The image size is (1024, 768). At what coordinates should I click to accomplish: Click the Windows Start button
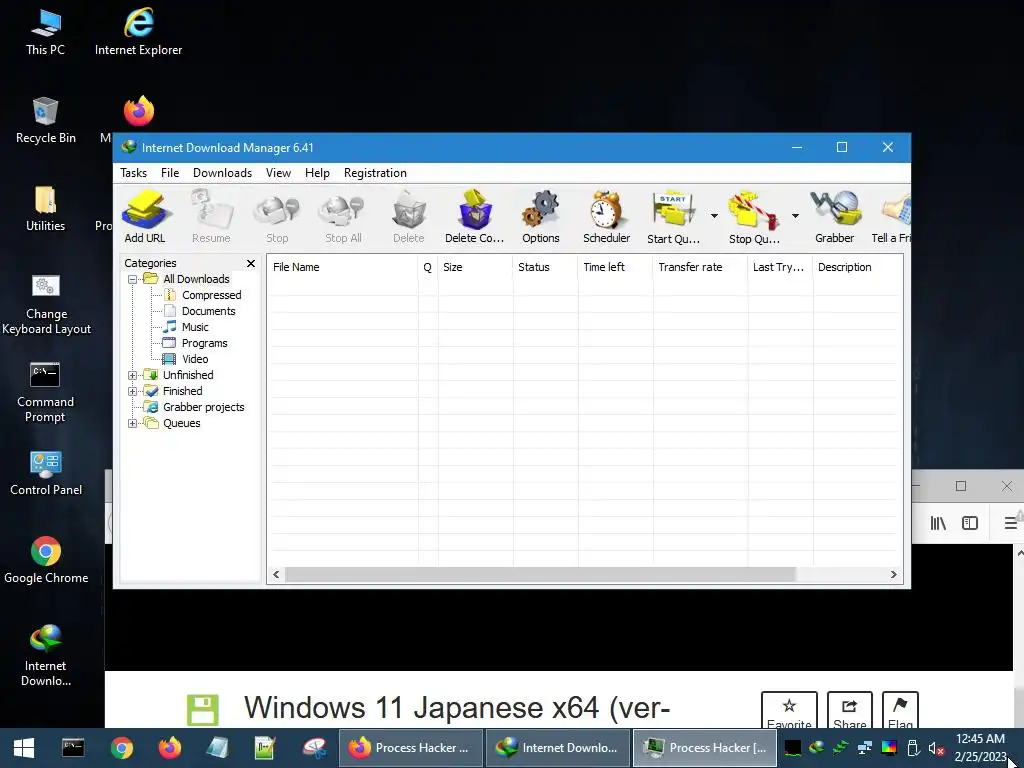click(x=24, y=748)
